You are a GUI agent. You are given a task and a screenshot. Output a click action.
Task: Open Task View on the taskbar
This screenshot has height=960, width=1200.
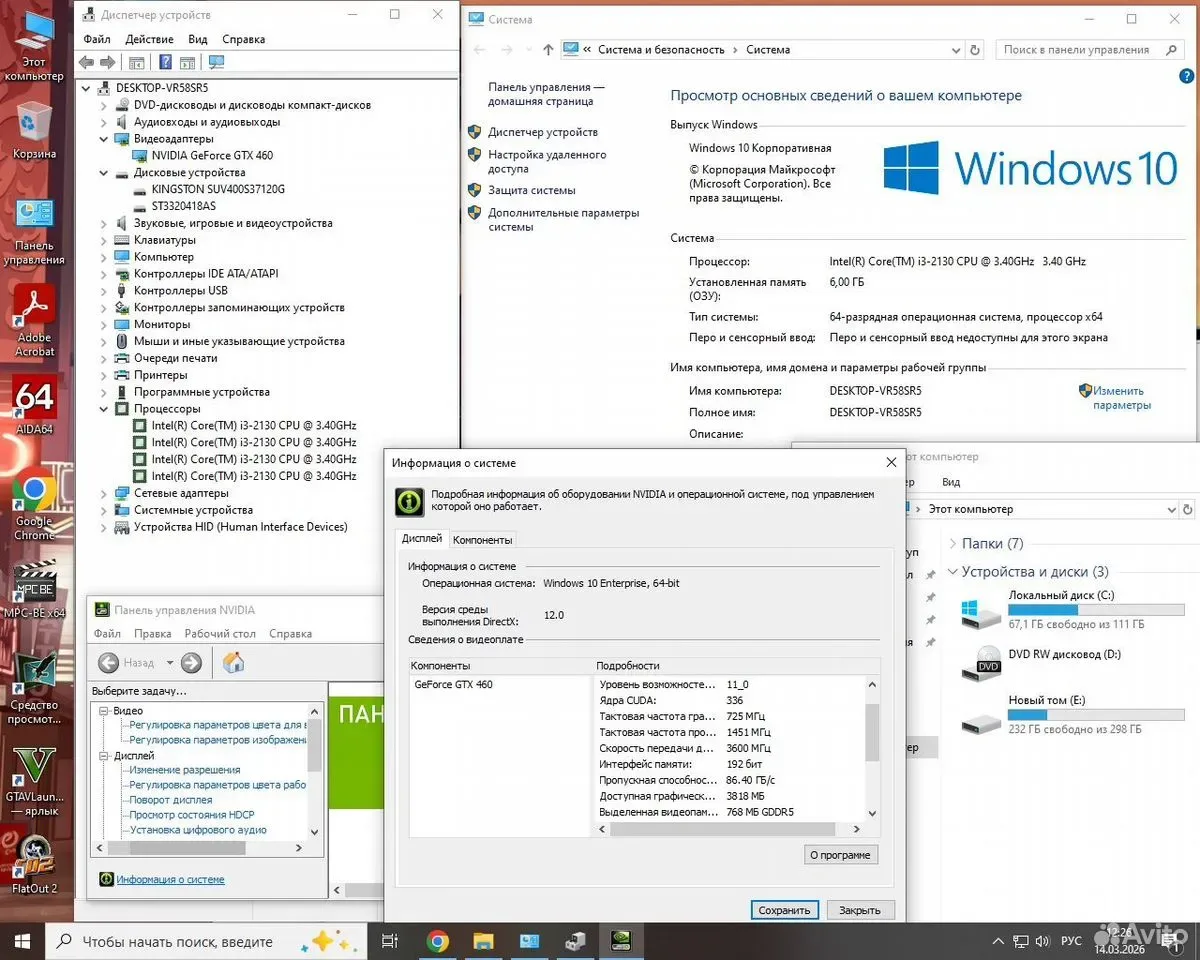click(x=390, y=941)
